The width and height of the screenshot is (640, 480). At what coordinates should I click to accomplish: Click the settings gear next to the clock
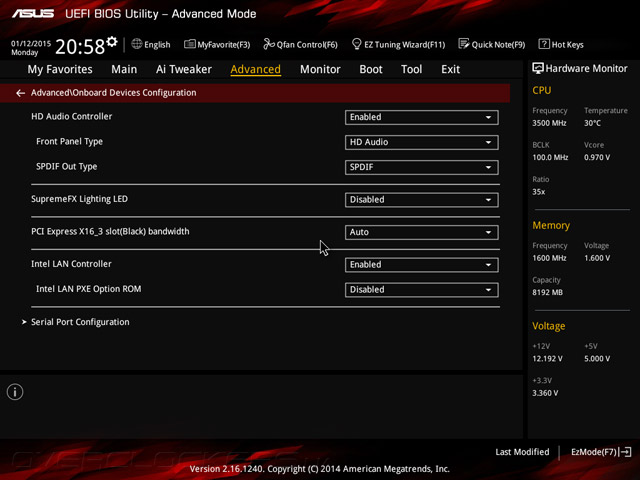[x=112, y=42]
